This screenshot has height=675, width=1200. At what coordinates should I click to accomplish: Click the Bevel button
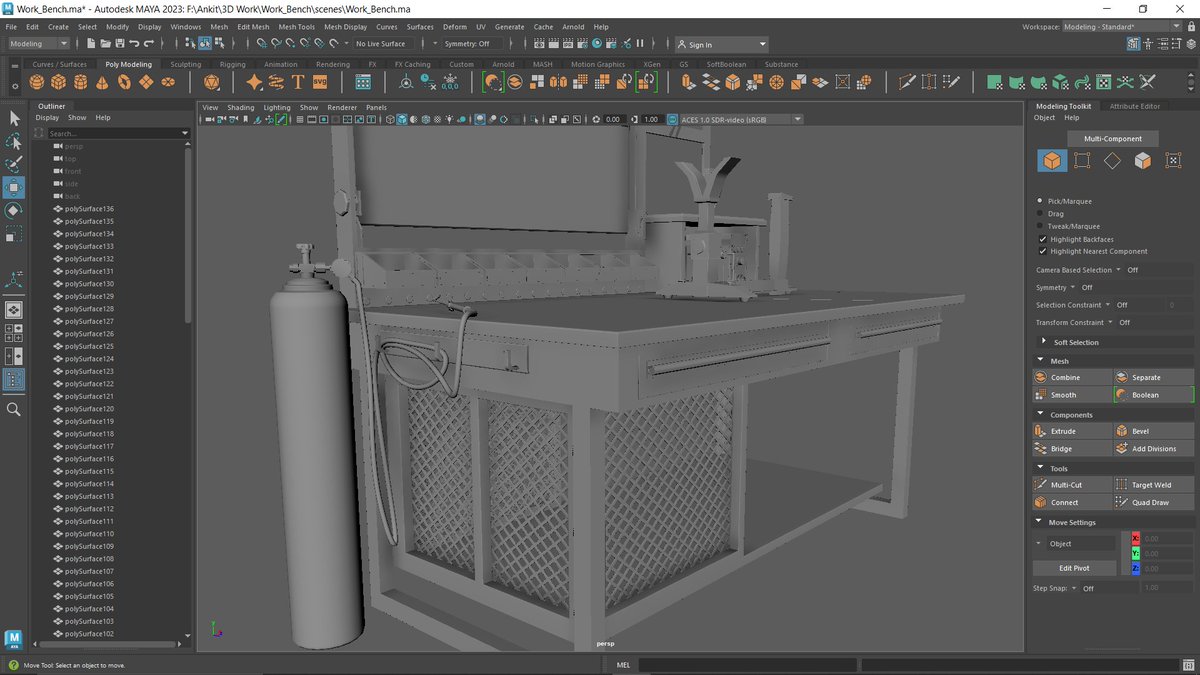[1153, 431]
